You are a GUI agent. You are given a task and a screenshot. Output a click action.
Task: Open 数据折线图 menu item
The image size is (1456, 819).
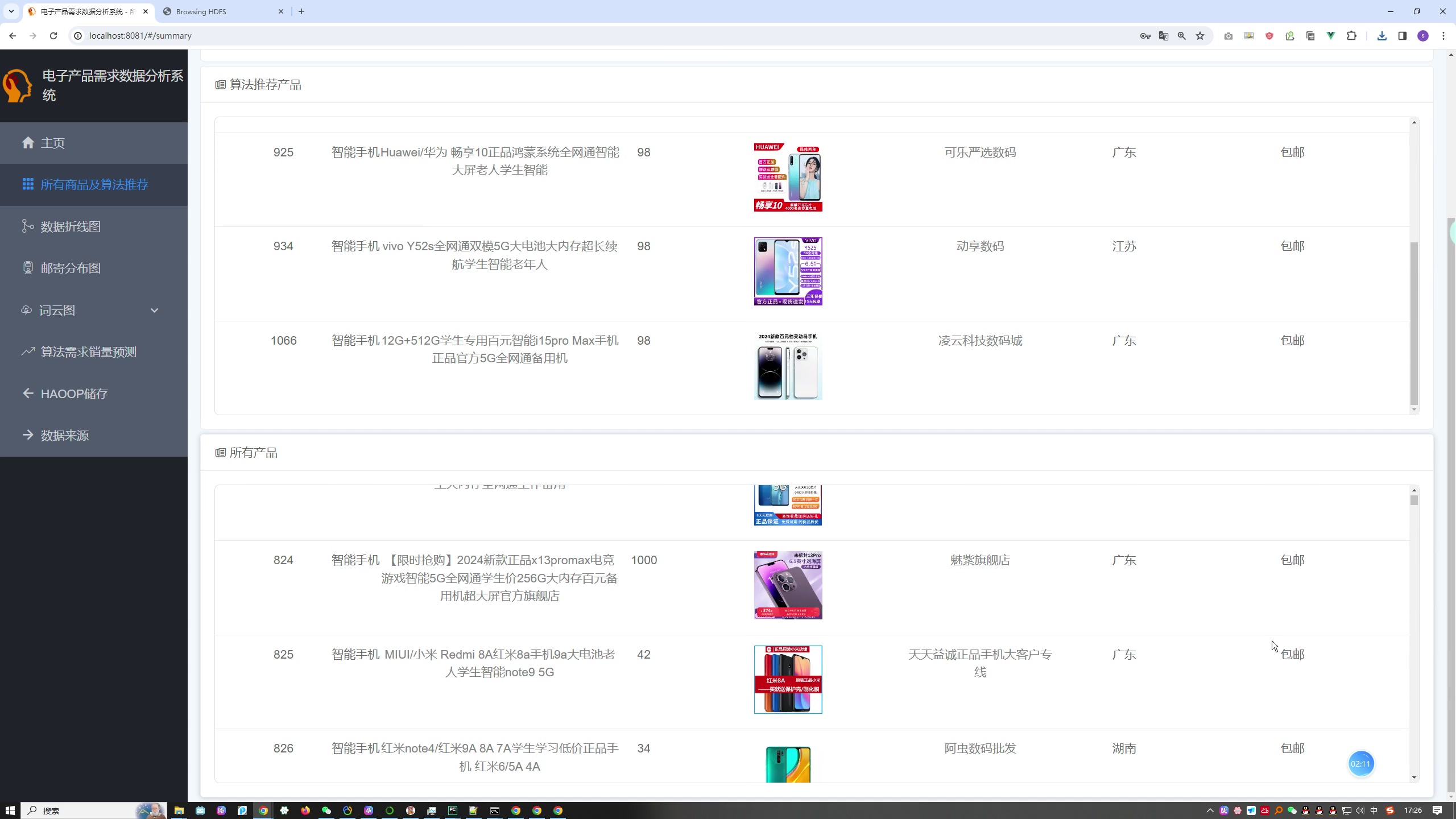[94, 226]
